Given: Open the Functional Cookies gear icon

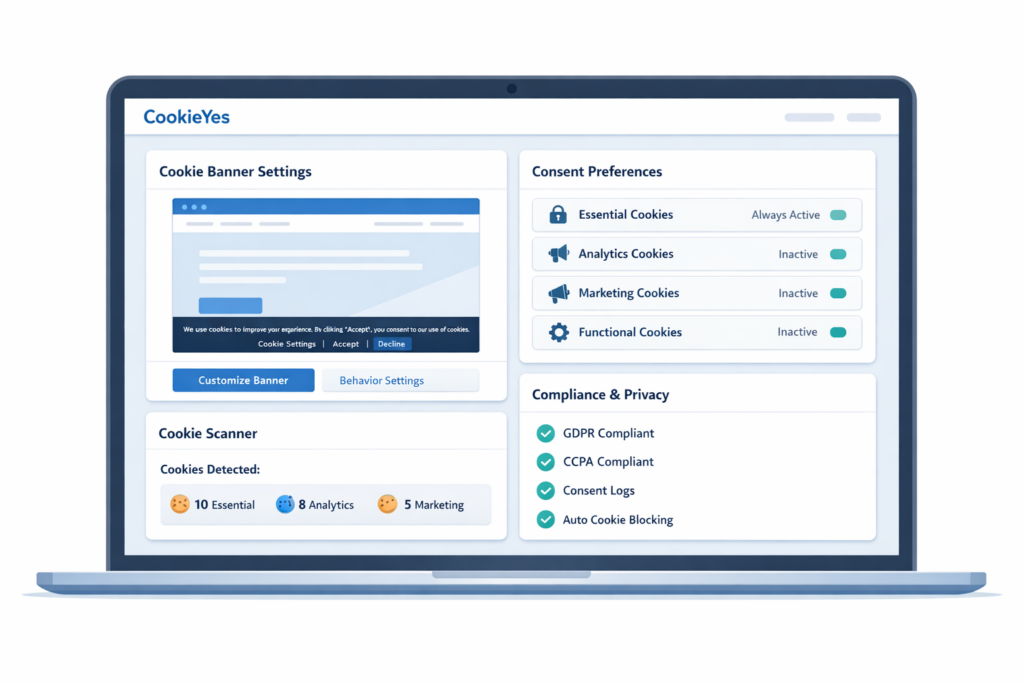Looking at the screenshot, I should [558, 332].
